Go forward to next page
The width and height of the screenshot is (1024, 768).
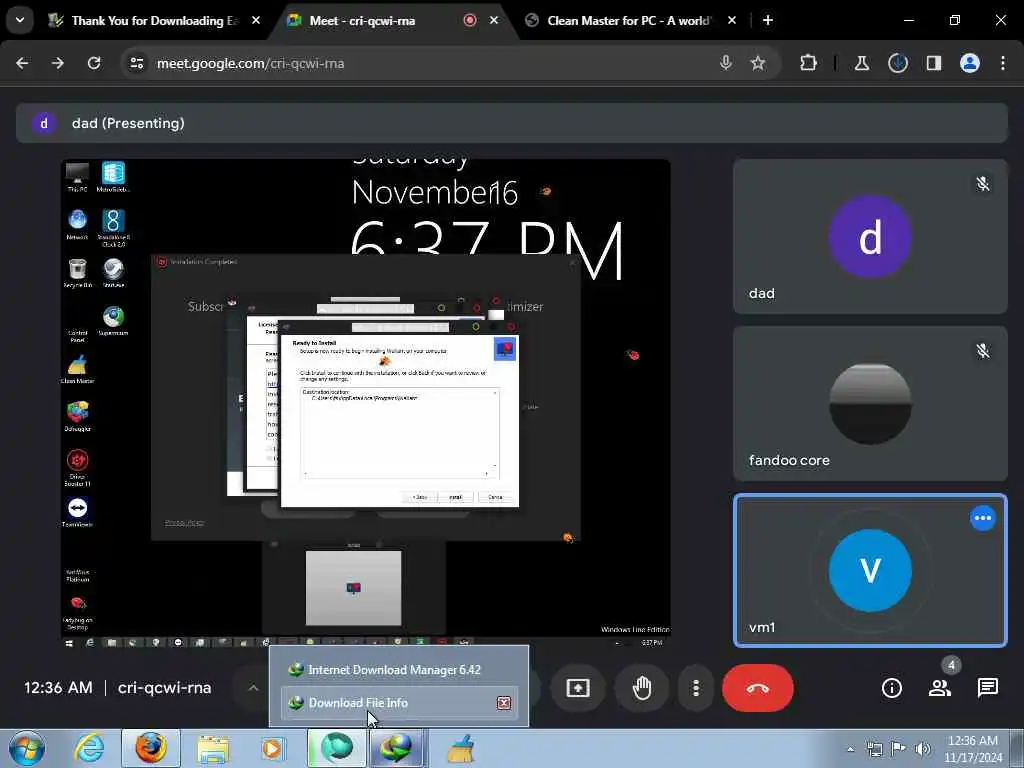(x=58, y=63)
